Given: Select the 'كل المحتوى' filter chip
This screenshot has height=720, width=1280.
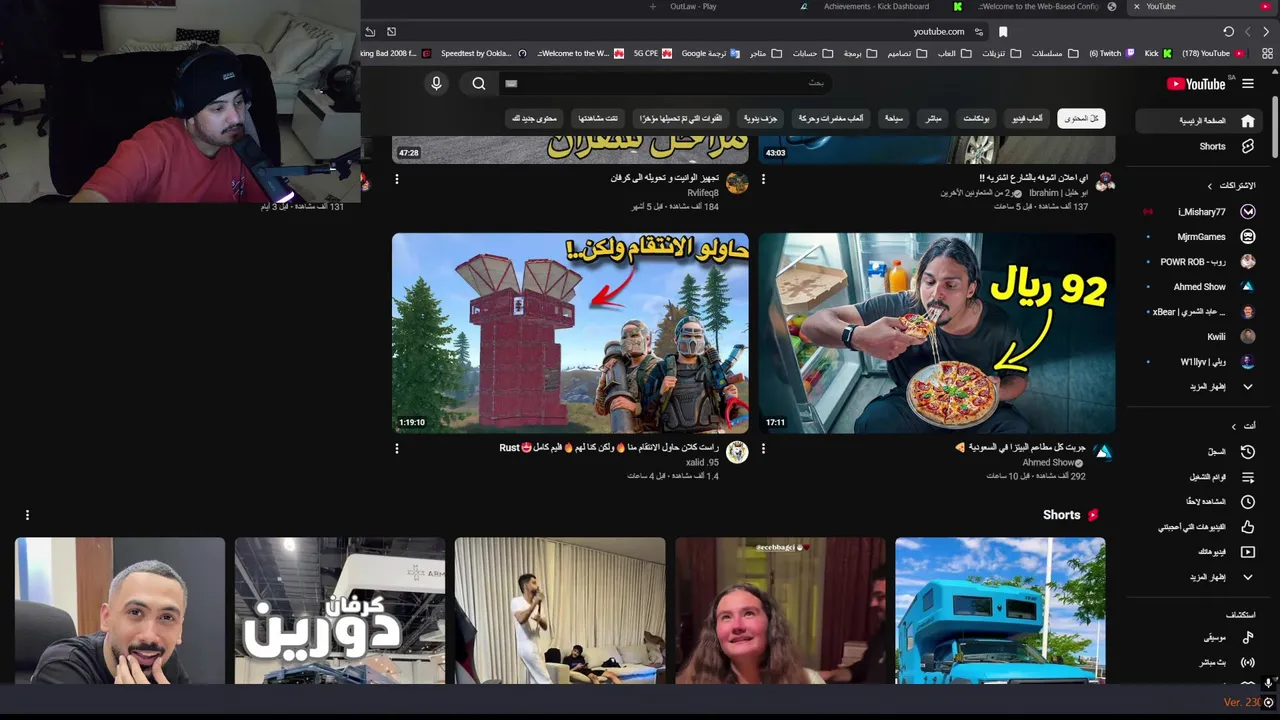Looking at the screenshot, I should click(1082, 118).
